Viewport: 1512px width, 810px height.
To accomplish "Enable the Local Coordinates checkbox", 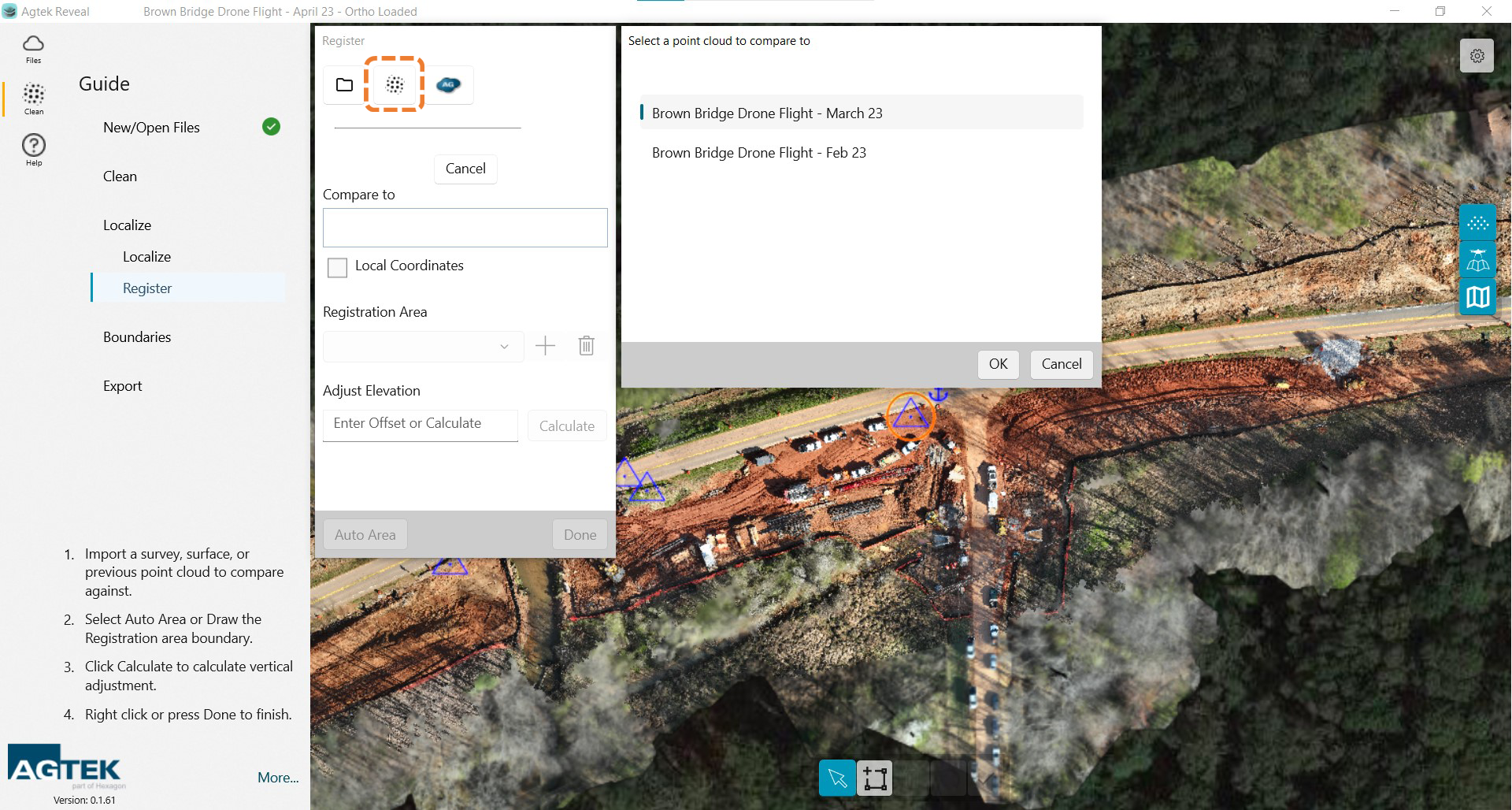I will pos(337,267).
